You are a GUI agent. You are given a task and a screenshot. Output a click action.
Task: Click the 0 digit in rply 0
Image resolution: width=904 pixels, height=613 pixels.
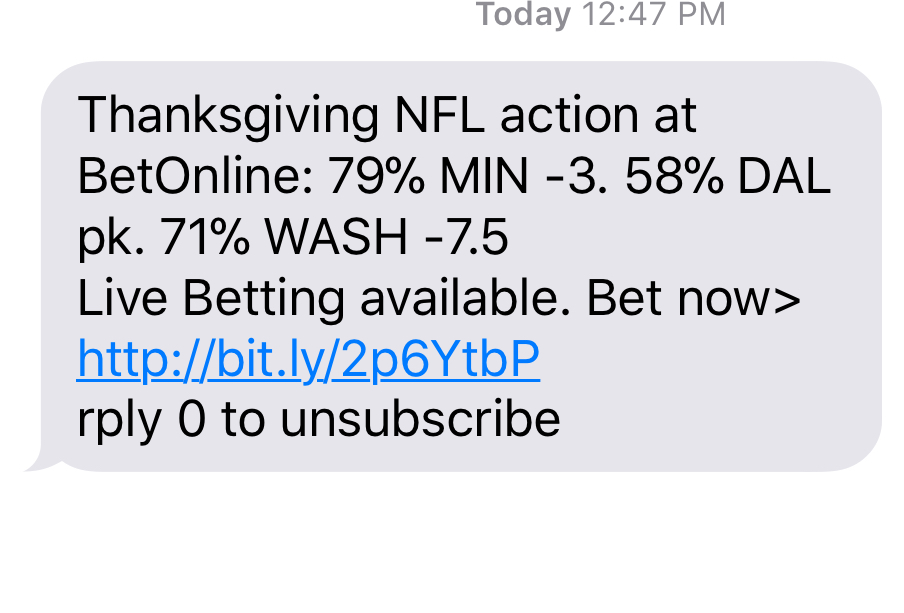191,419
